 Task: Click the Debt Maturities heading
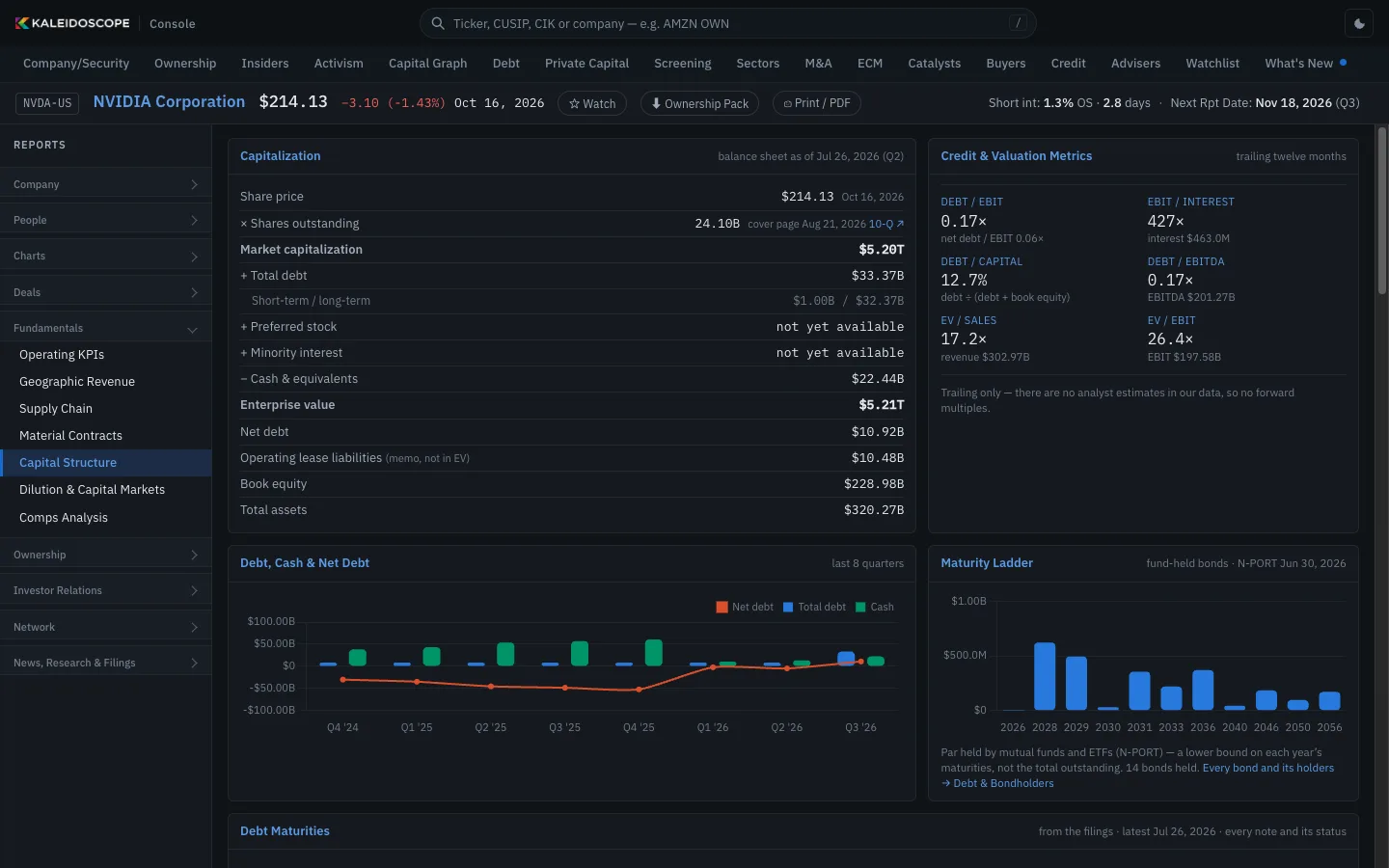pyautogui.click(x=285, y=831)
